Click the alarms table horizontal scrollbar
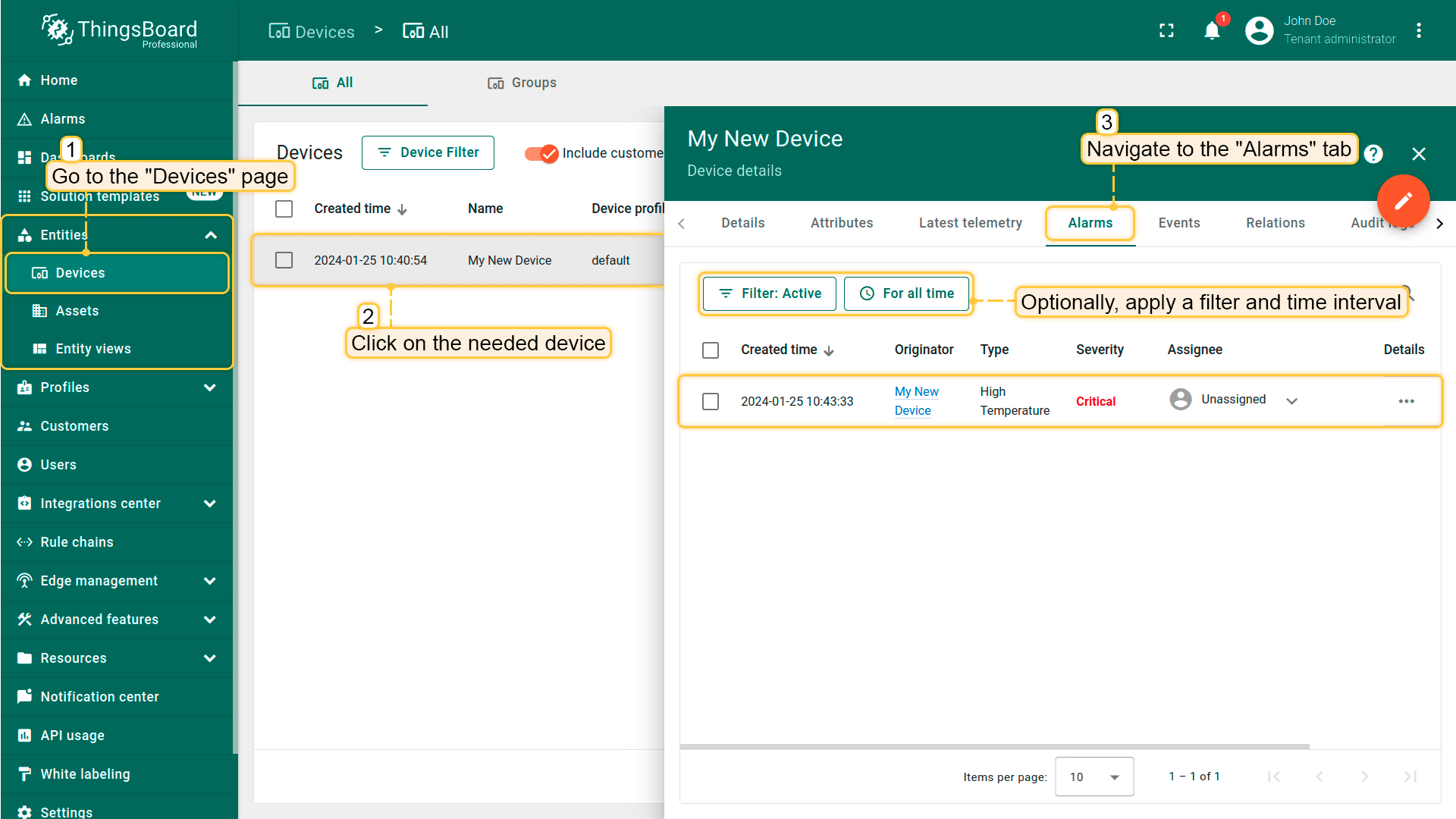This screenshot has height=819, width=1456. click(x=993, y=747)
